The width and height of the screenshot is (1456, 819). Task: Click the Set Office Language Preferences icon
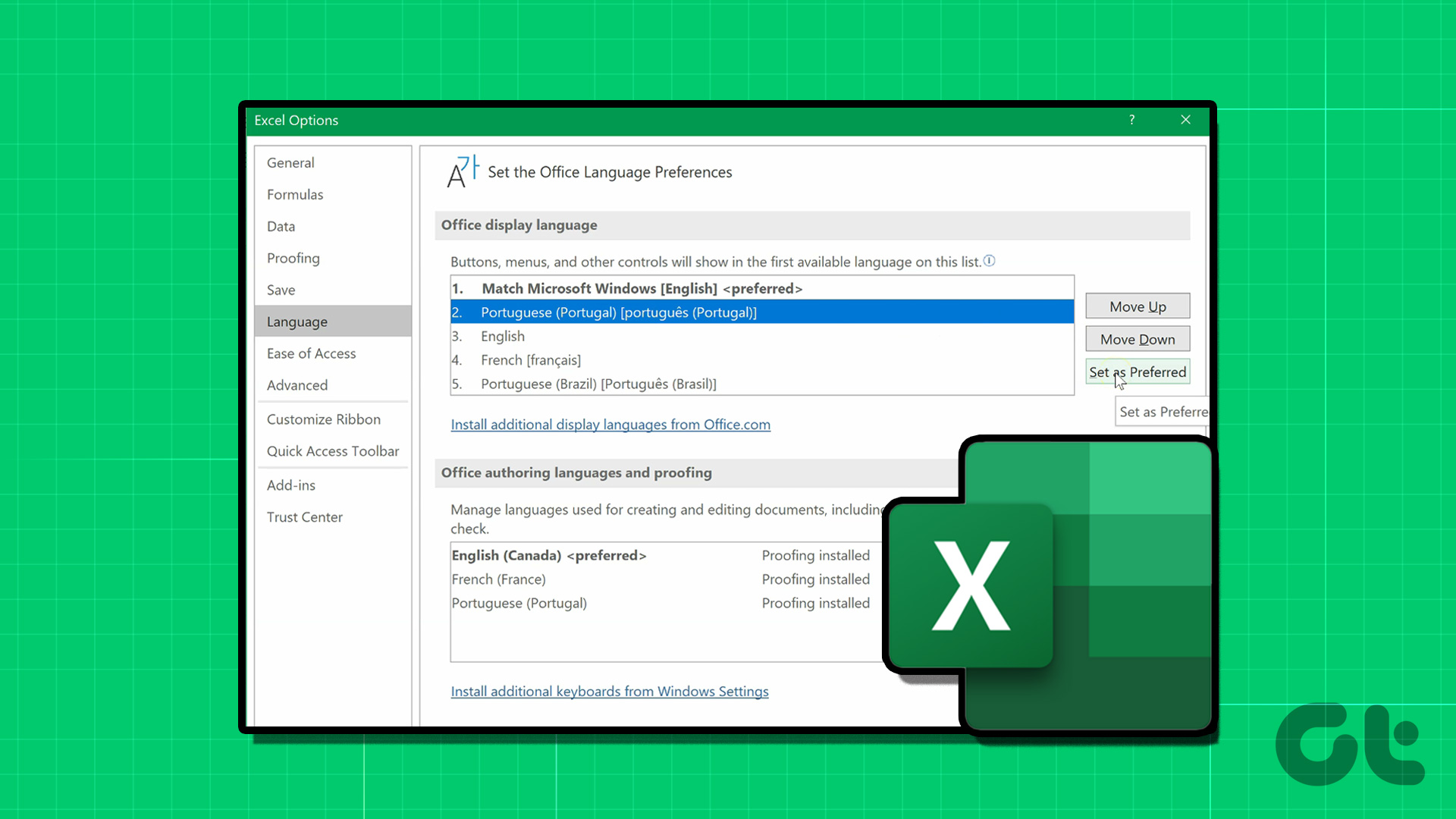[463, 171]
